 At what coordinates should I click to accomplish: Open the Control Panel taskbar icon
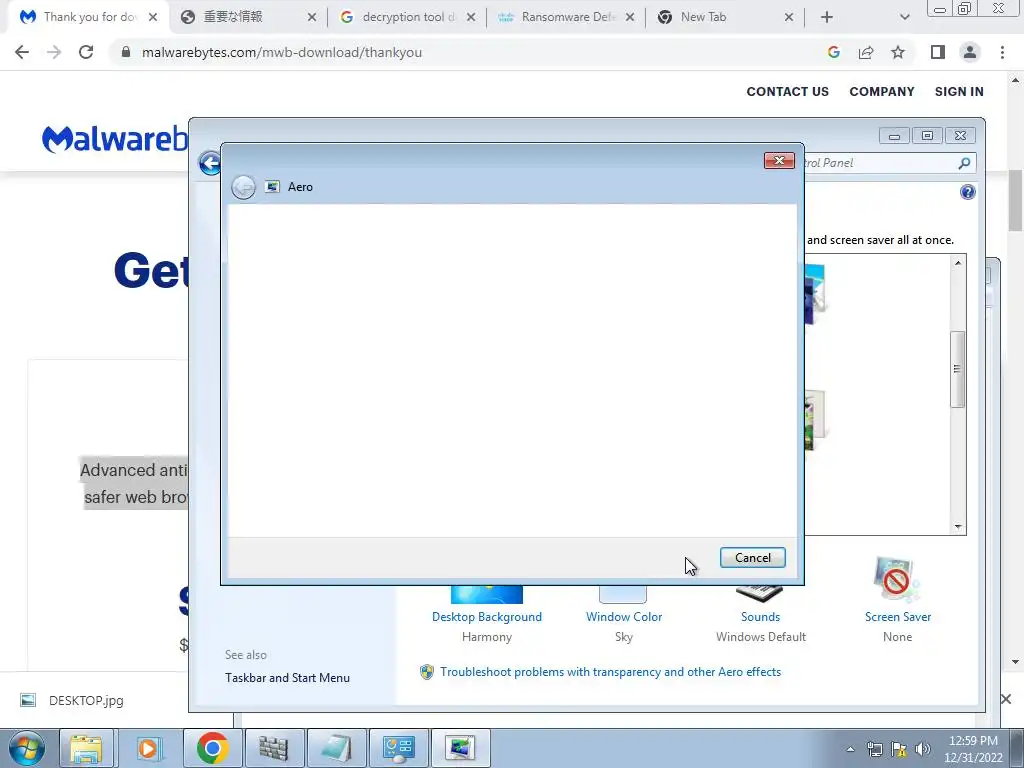click(399, 748)
